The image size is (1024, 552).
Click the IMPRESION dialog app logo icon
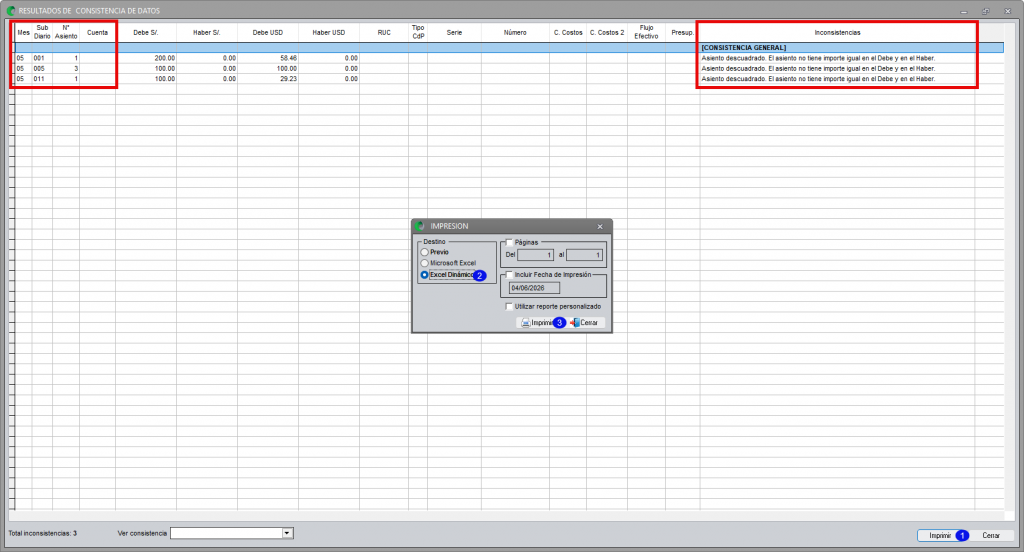click(420, 226)
